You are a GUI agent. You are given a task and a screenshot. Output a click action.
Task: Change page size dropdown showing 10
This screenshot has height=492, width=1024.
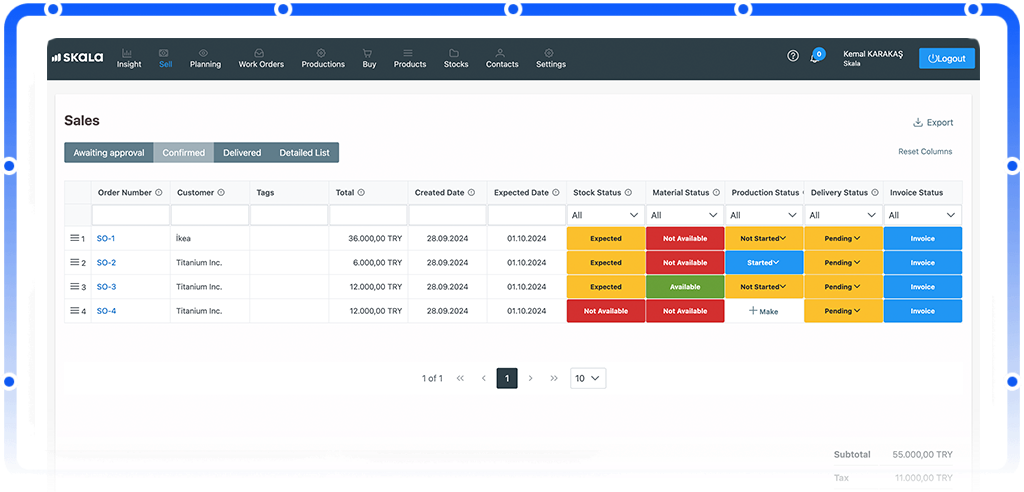(588, 378)
